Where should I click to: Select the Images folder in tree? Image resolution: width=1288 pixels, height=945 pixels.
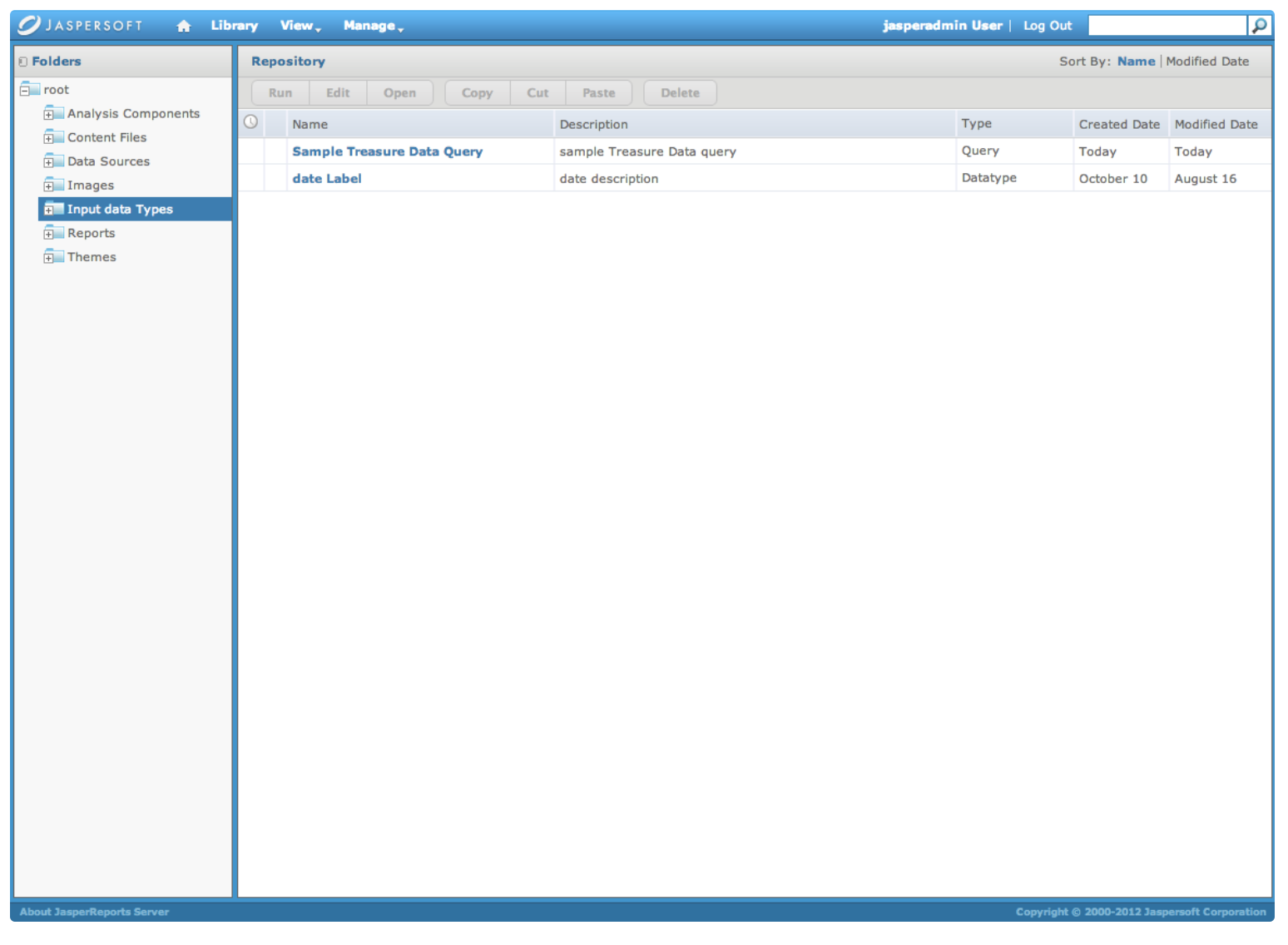(x=90, y=186)
